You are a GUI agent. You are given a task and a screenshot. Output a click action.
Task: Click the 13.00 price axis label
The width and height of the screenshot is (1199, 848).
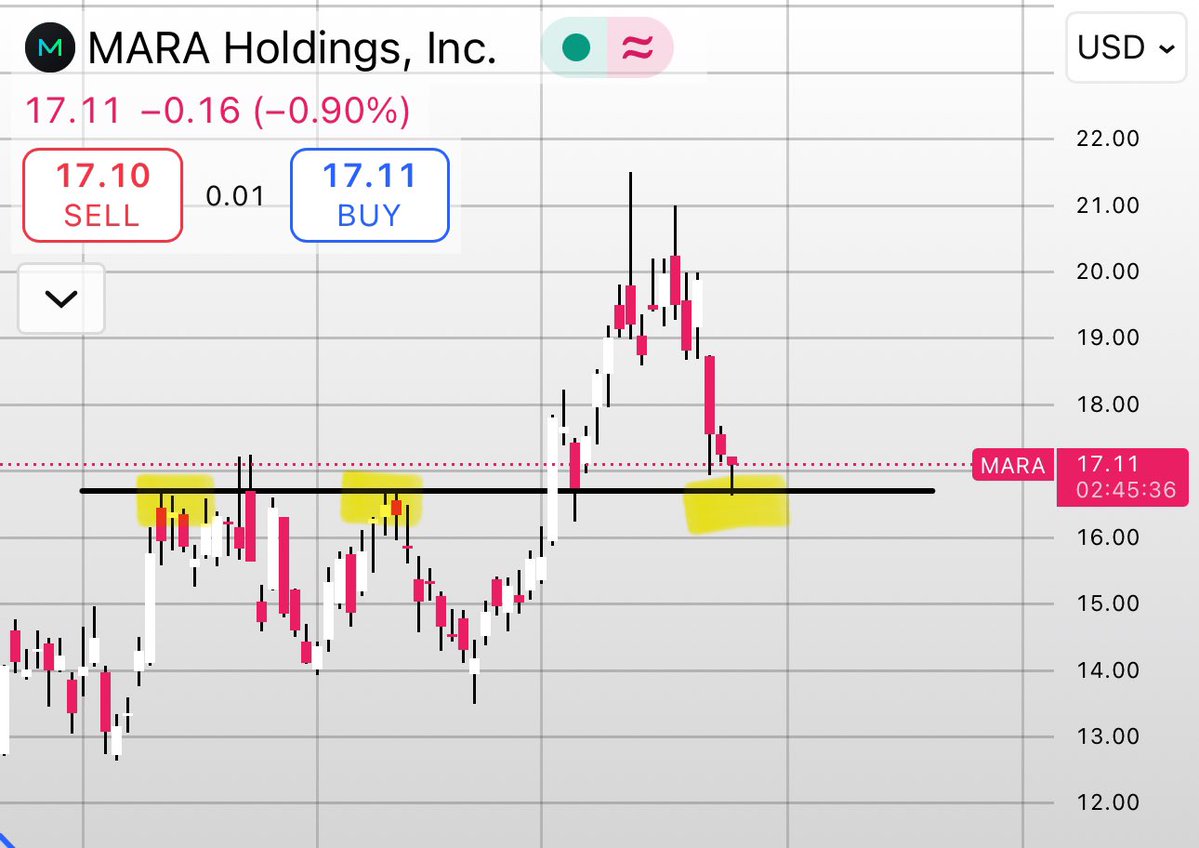pyautogui.click(x=1108, y=736)
